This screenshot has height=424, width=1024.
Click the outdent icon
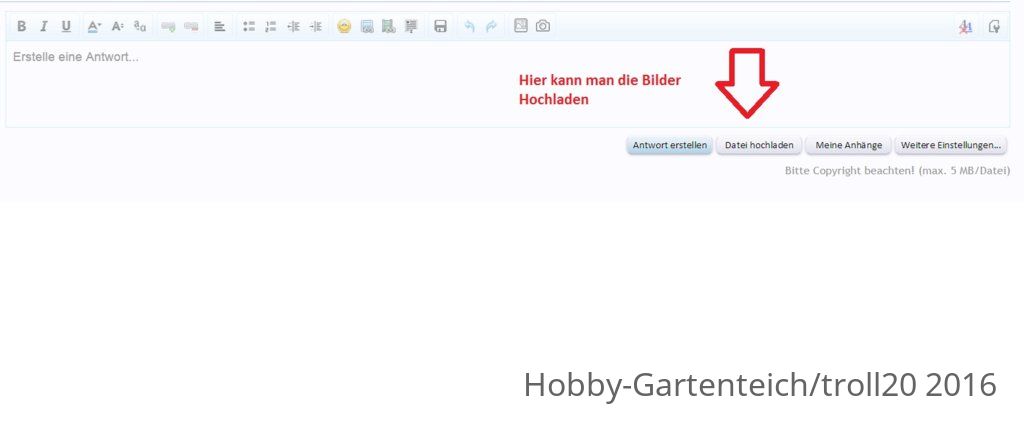click(293, 27)
